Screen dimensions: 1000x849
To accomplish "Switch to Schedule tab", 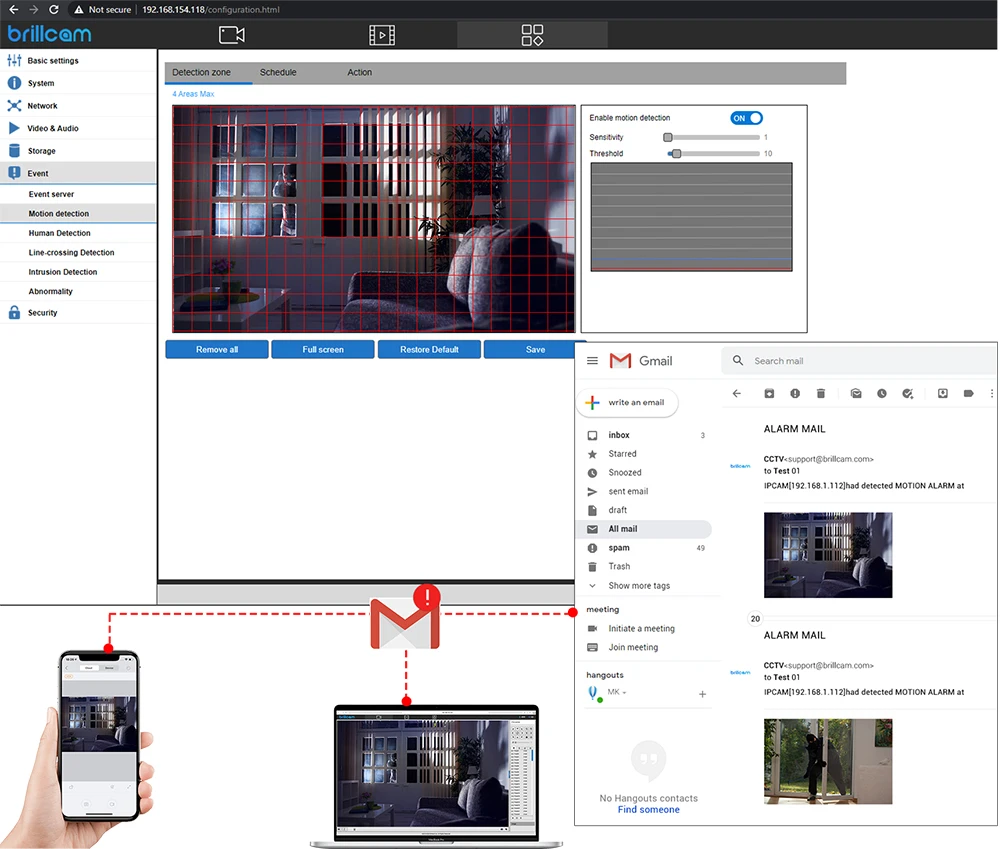I will click(x=278, y=73).
